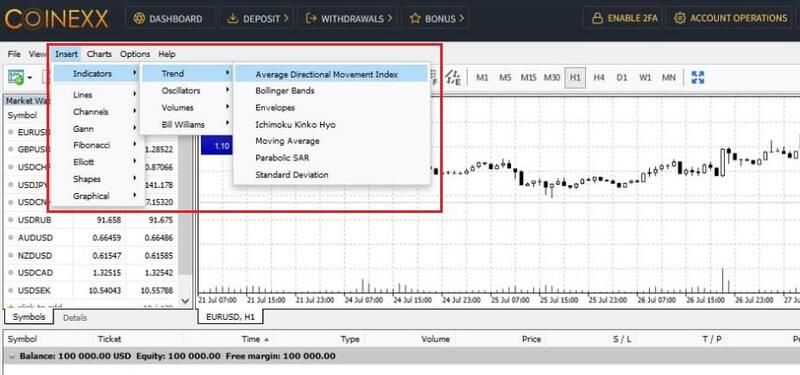Open the Insert menu

click(66, 54)
